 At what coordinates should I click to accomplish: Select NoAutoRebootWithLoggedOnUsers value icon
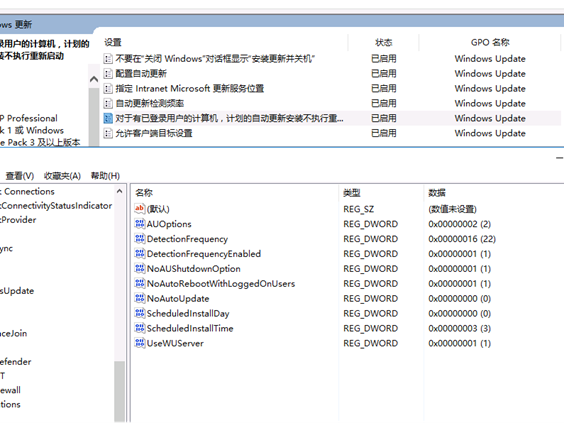(x=140, y=283)
